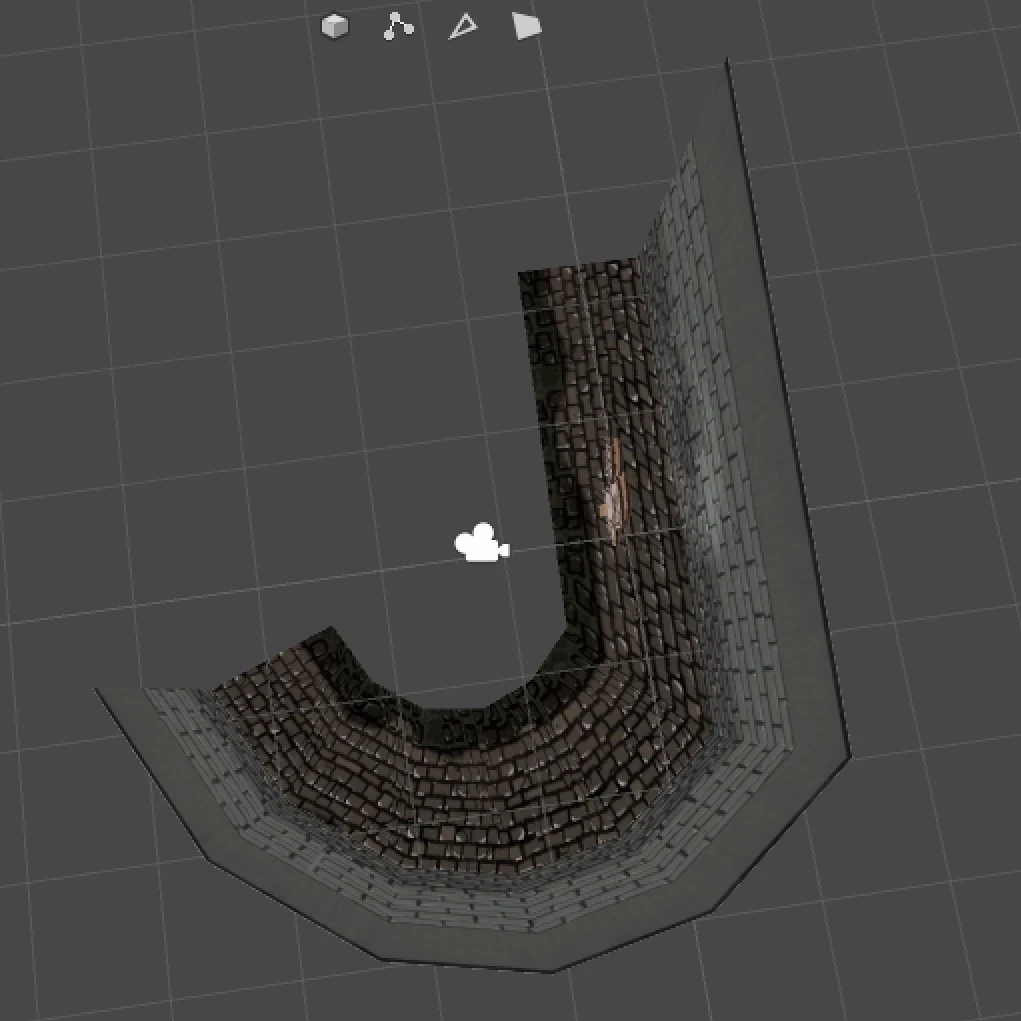
Task: Switch to Vertex selection mode icon
Action: point(398,27)
